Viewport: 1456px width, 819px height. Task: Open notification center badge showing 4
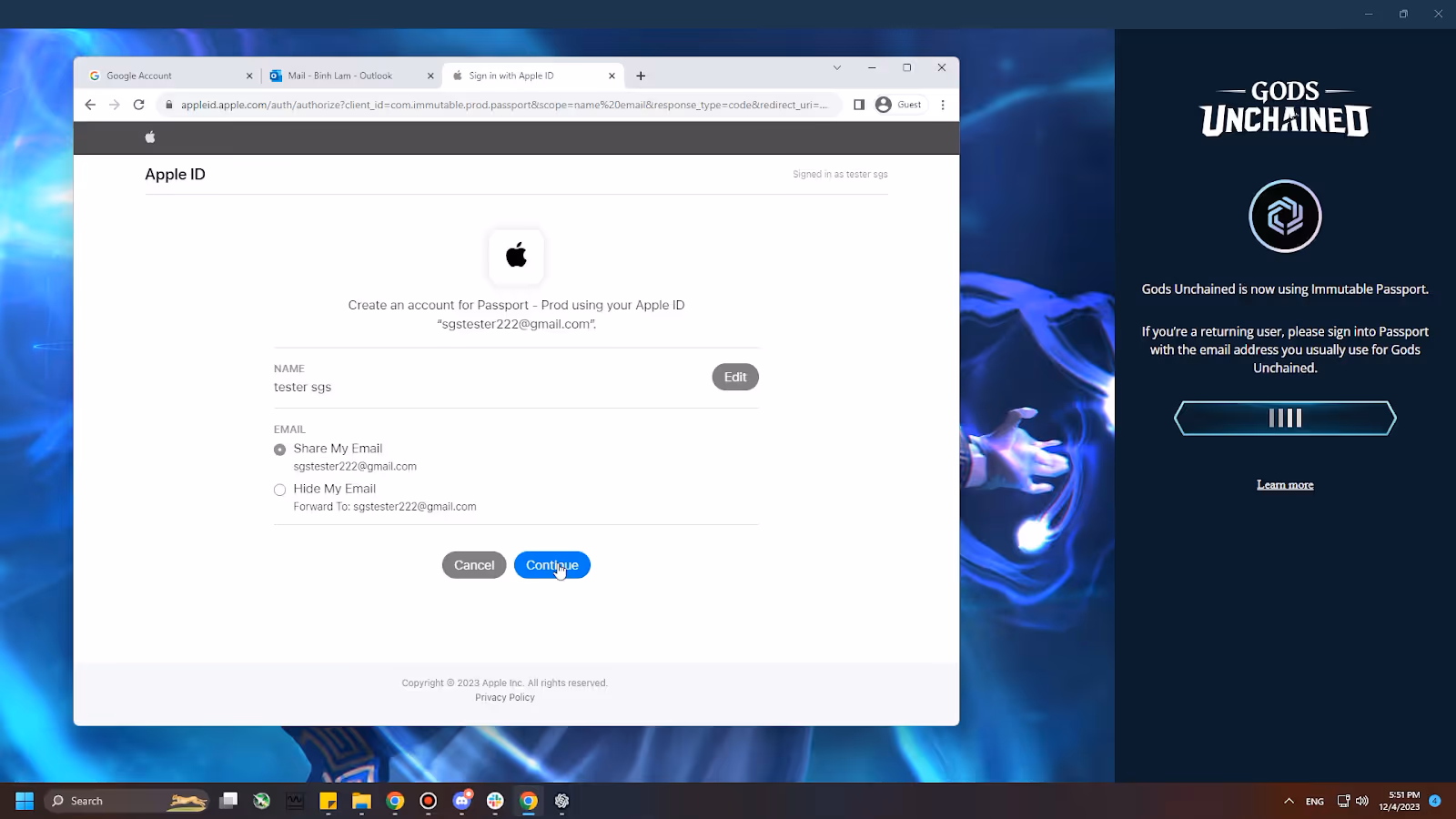coord(1435,801)
